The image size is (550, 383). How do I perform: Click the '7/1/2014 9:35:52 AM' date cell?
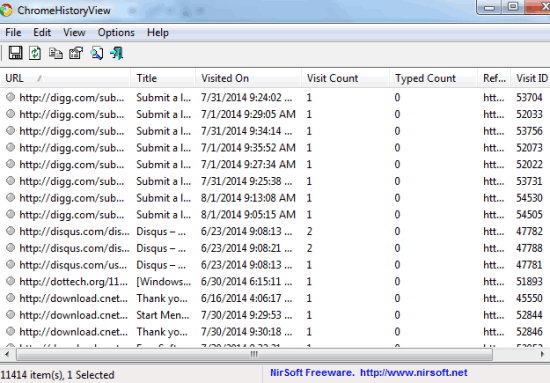tap(248, 148)
